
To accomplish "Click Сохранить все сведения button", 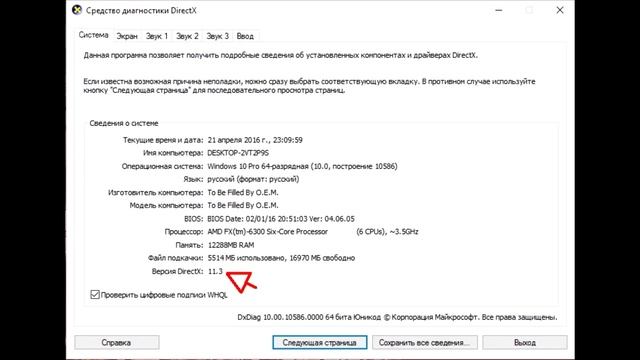I will tap(424, 342).
